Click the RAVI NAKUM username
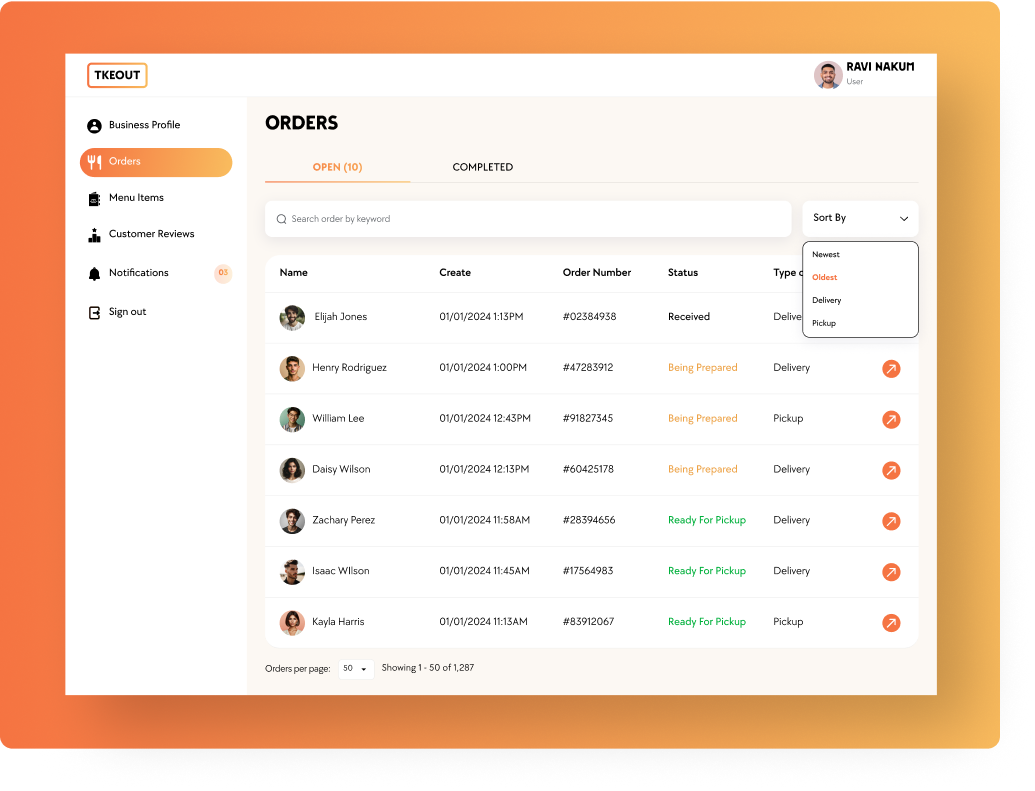Screen dimensions: 1035x791 click(880, 67)
